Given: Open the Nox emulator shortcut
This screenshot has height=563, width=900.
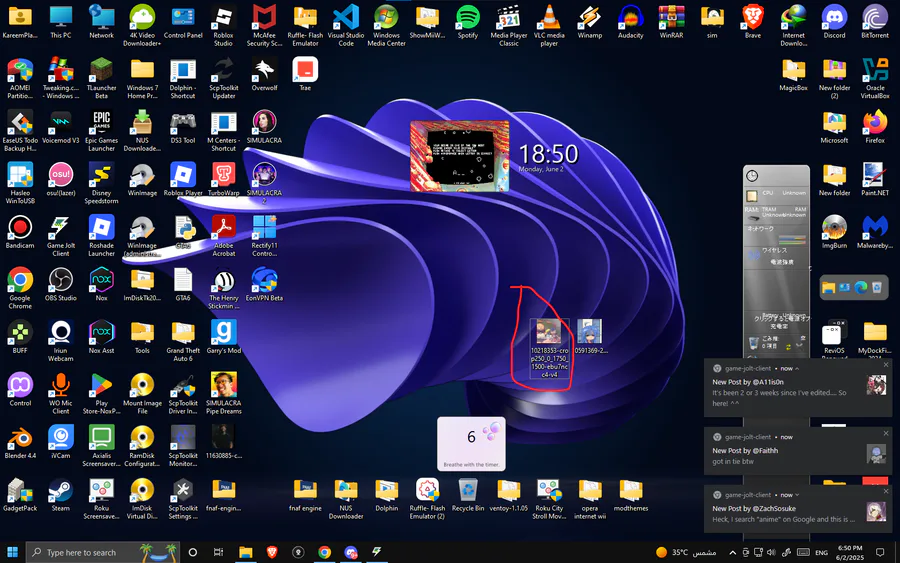Looking at the screenshot, I should tap(102, 284).
